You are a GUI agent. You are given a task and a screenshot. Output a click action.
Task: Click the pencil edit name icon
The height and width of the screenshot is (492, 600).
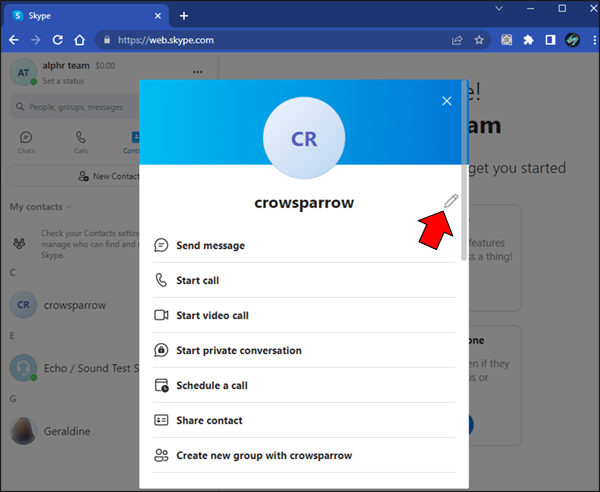451,201
